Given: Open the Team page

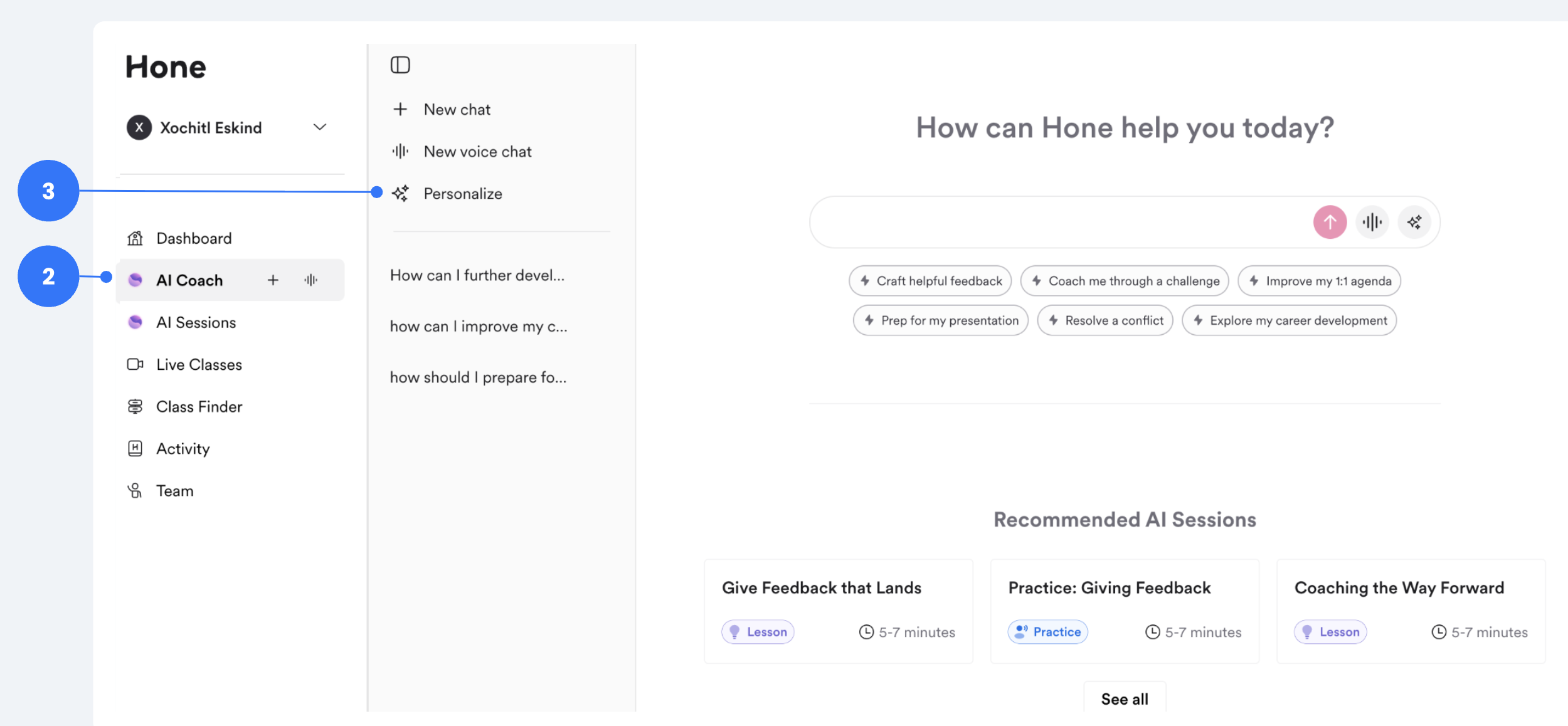Looking at the screenshot, I should click(x=174, y=490).
